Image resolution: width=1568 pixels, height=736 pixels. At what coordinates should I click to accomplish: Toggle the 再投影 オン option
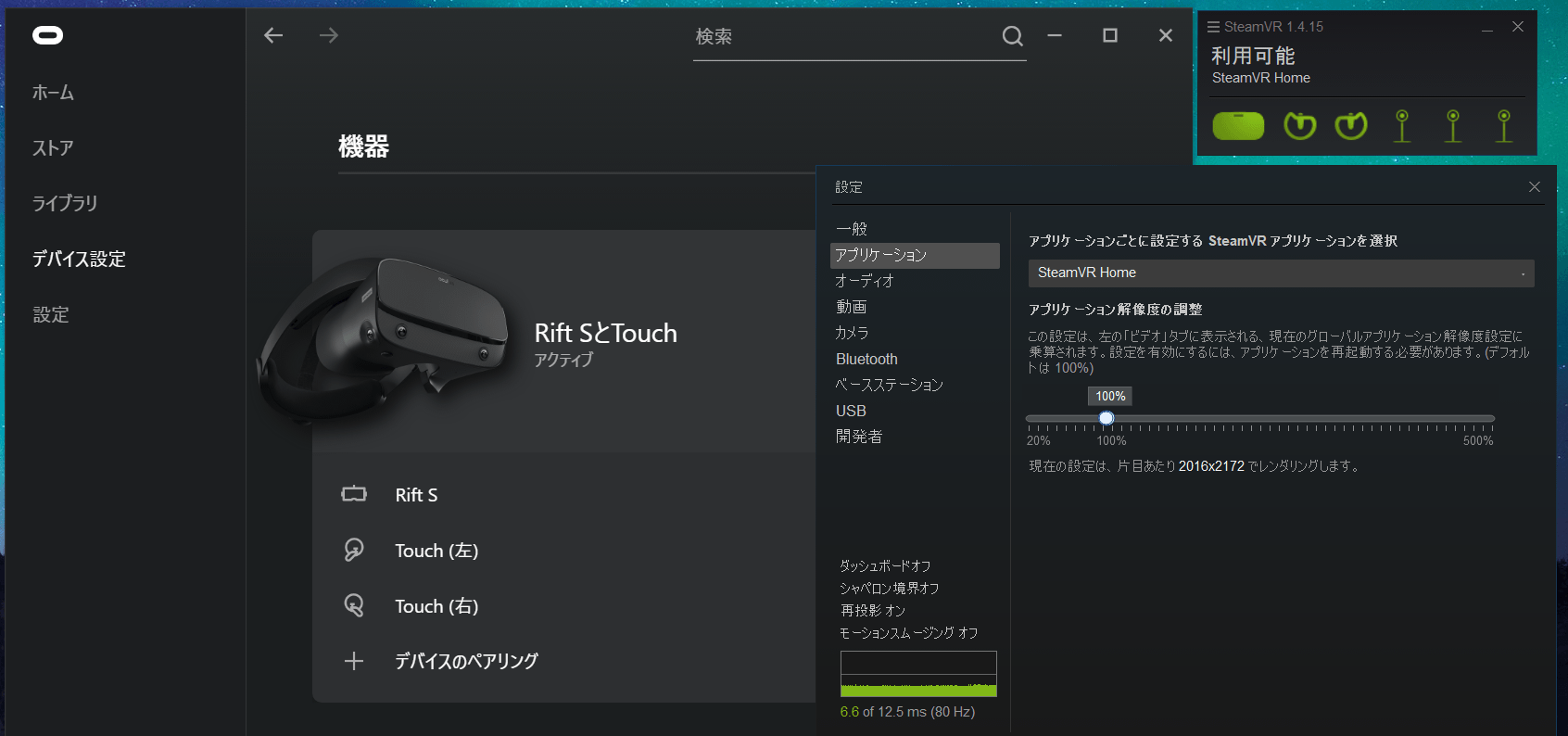click(x=873, y=610)
